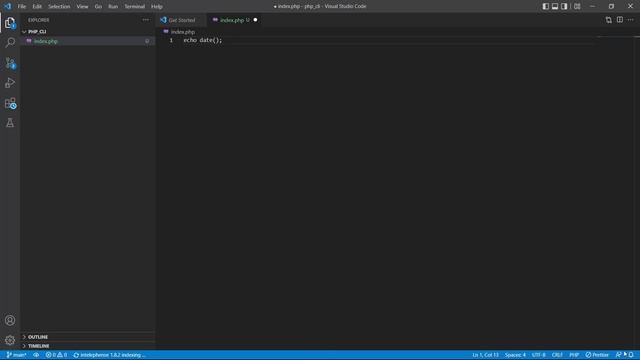640x360 pixels.
Task: Open the Source Control view
Action: coord(10,63)
